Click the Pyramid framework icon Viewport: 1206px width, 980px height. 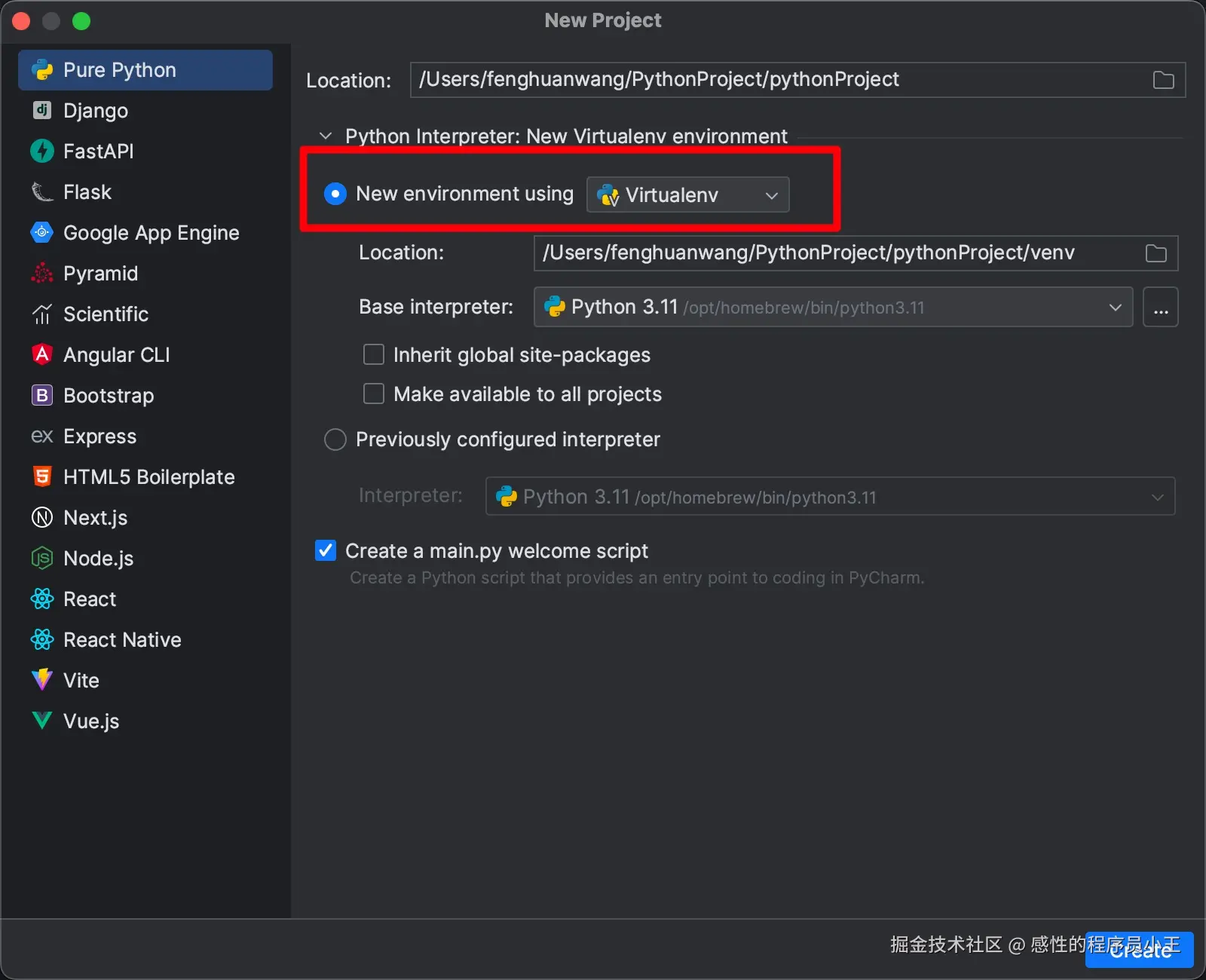[42, 274]
